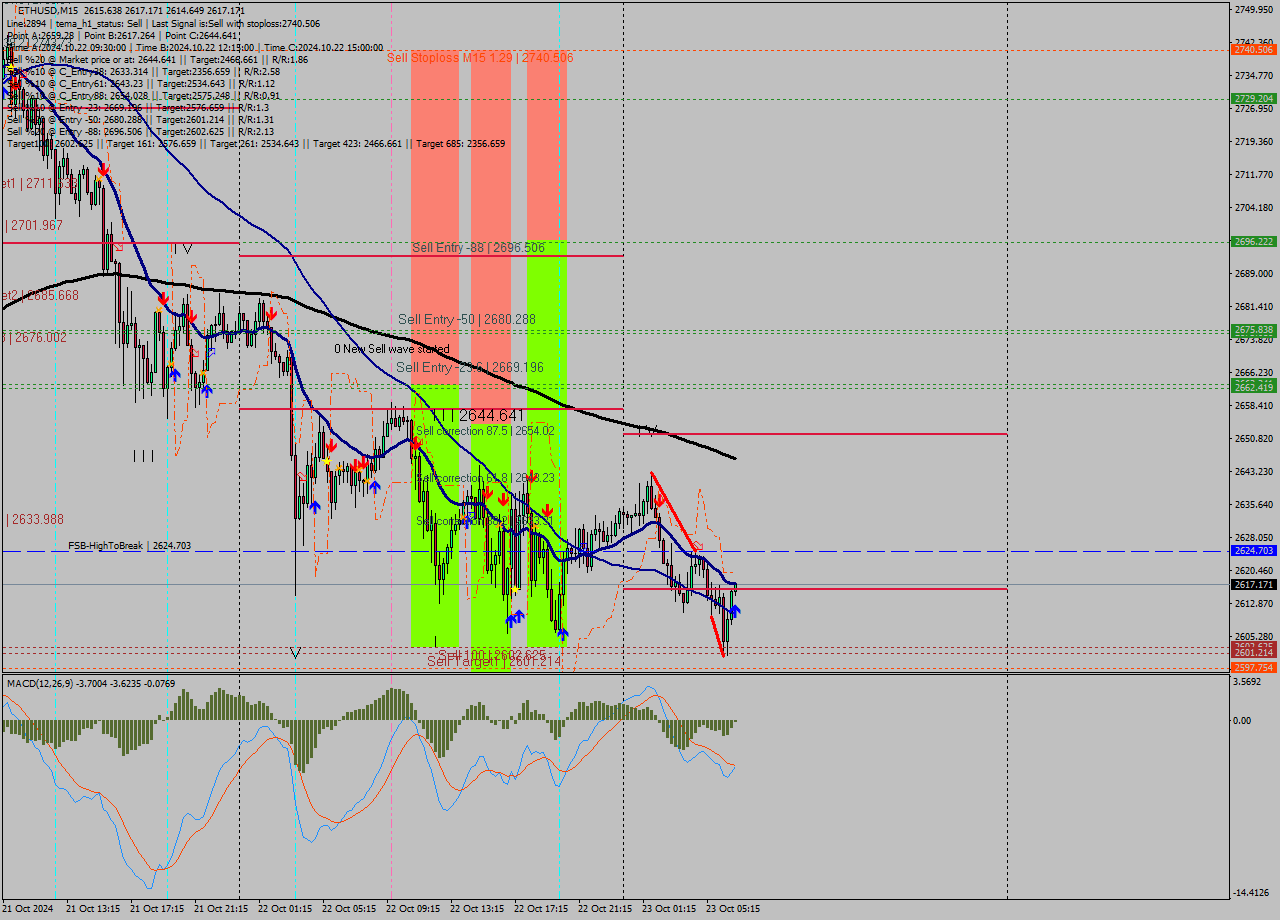
Task: Click the 2701.967 level label at left
Action: [36, 225]
